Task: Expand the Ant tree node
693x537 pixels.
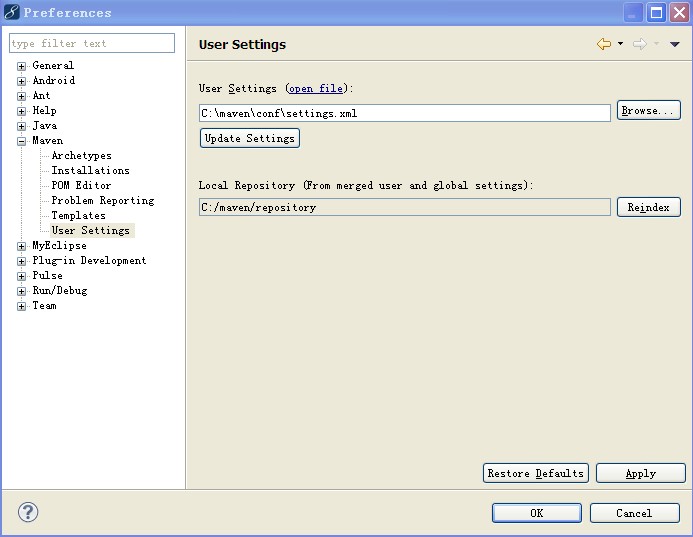Action: pyautogui.click(x=21, y=96)
